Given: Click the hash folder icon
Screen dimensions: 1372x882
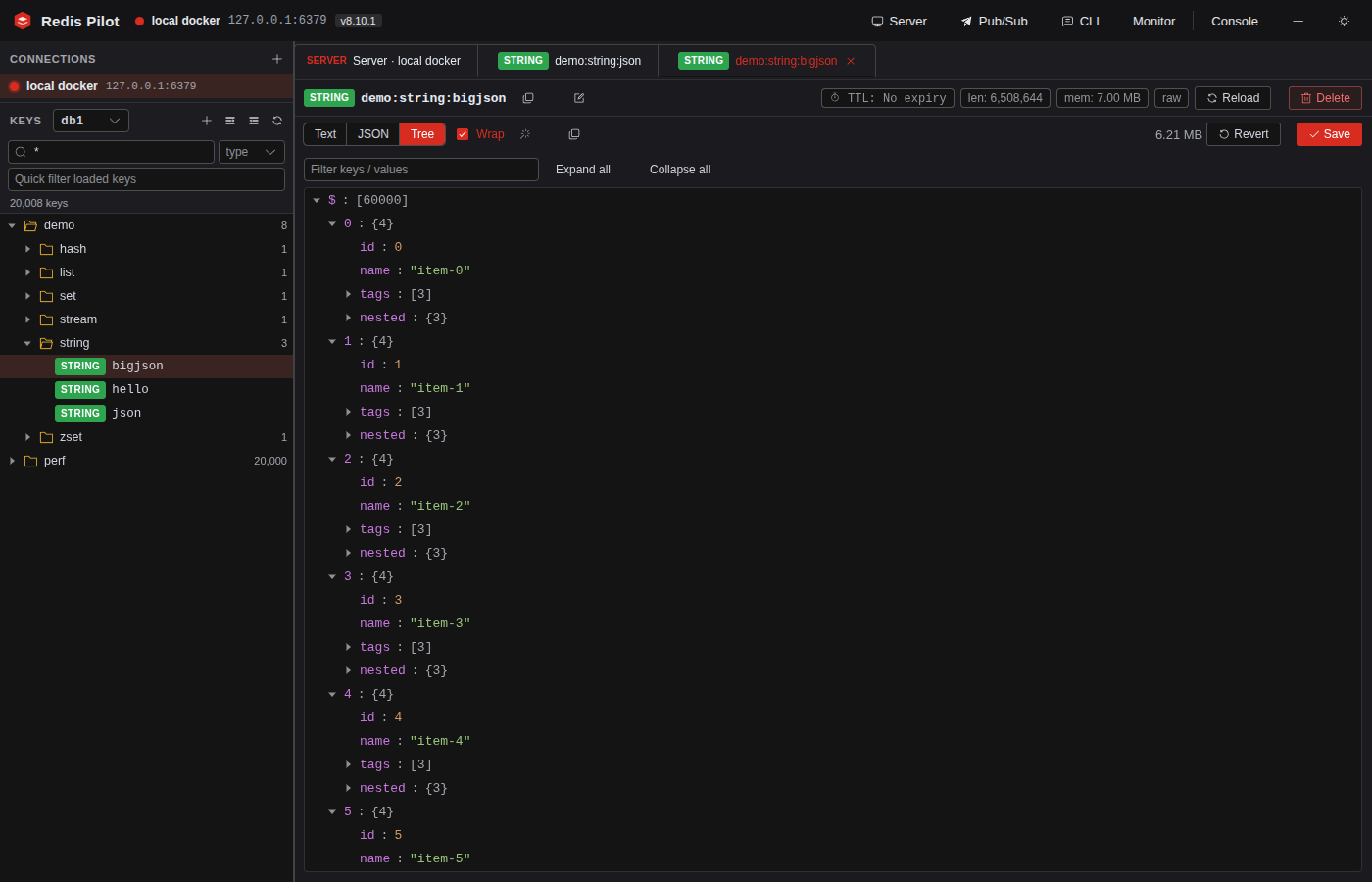Looking at the screenshot, I should (46, 249).
